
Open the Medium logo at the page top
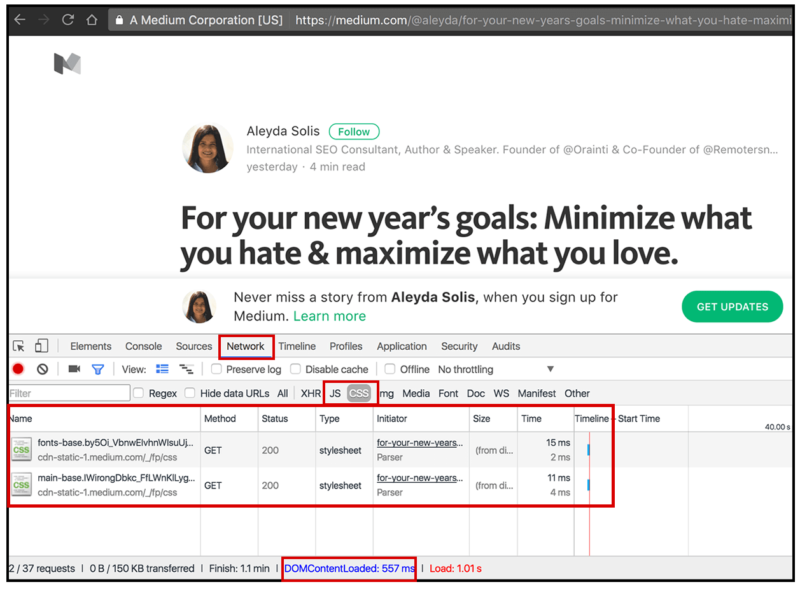pos(67,64)
